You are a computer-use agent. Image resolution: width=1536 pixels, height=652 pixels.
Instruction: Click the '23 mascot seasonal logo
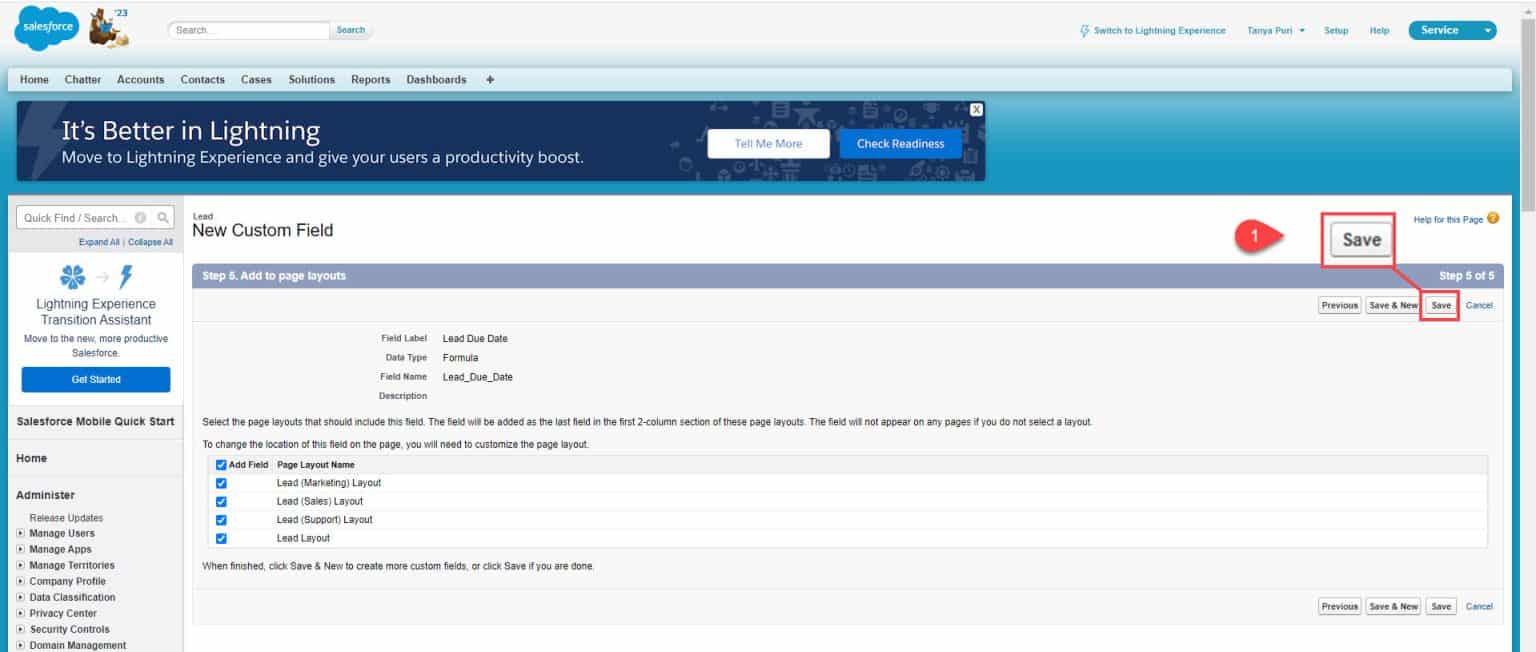tap(109, 27)
